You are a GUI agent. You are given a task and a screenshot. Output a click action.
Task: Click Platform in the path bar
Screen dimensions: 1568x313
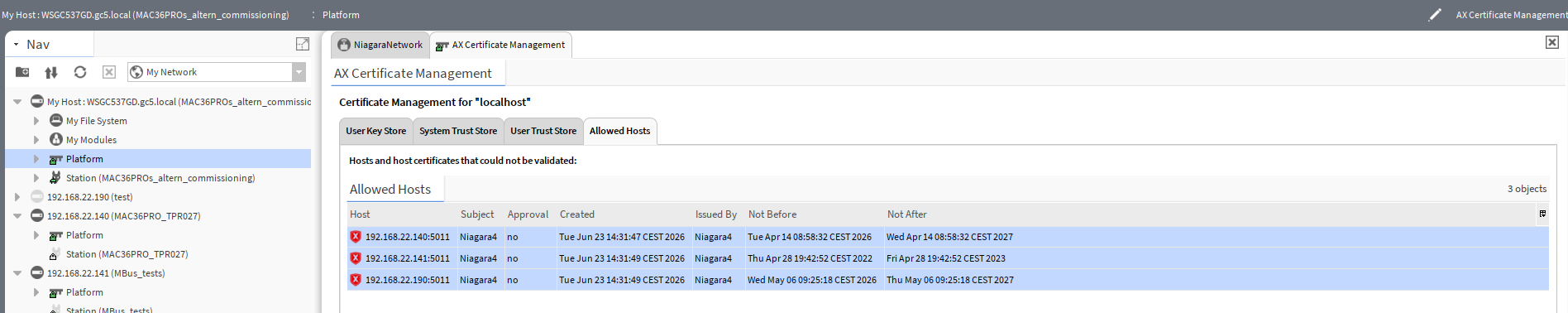[x=341, y=15]
